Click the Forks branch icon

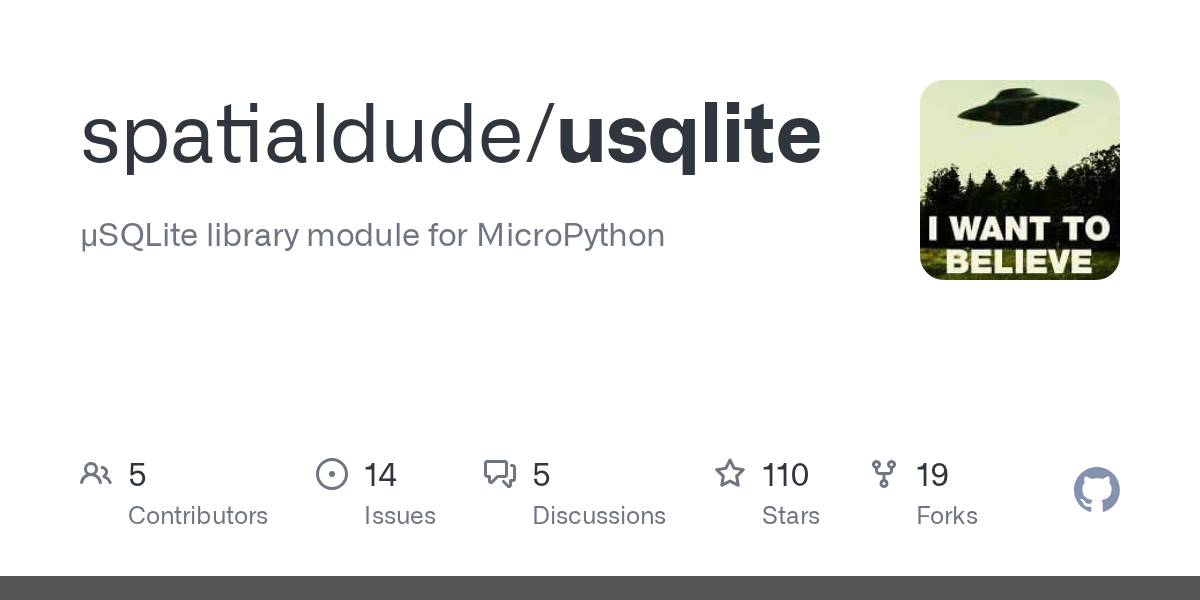tap(884, 474)
